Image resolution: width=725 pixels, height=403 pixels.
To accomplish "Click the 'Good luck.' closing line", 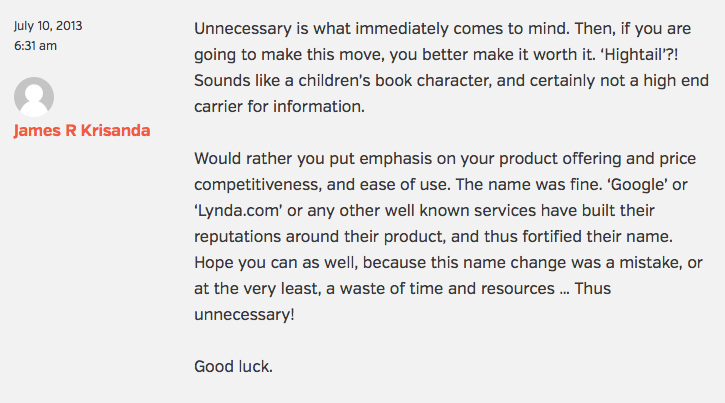I will 233,366.
